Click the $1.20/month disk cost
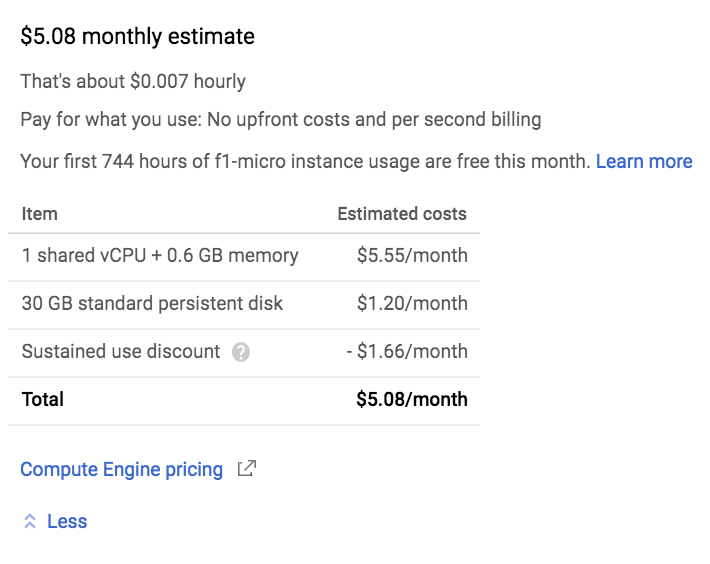Viewport: 710px width, 564px height. pos(412,303)
